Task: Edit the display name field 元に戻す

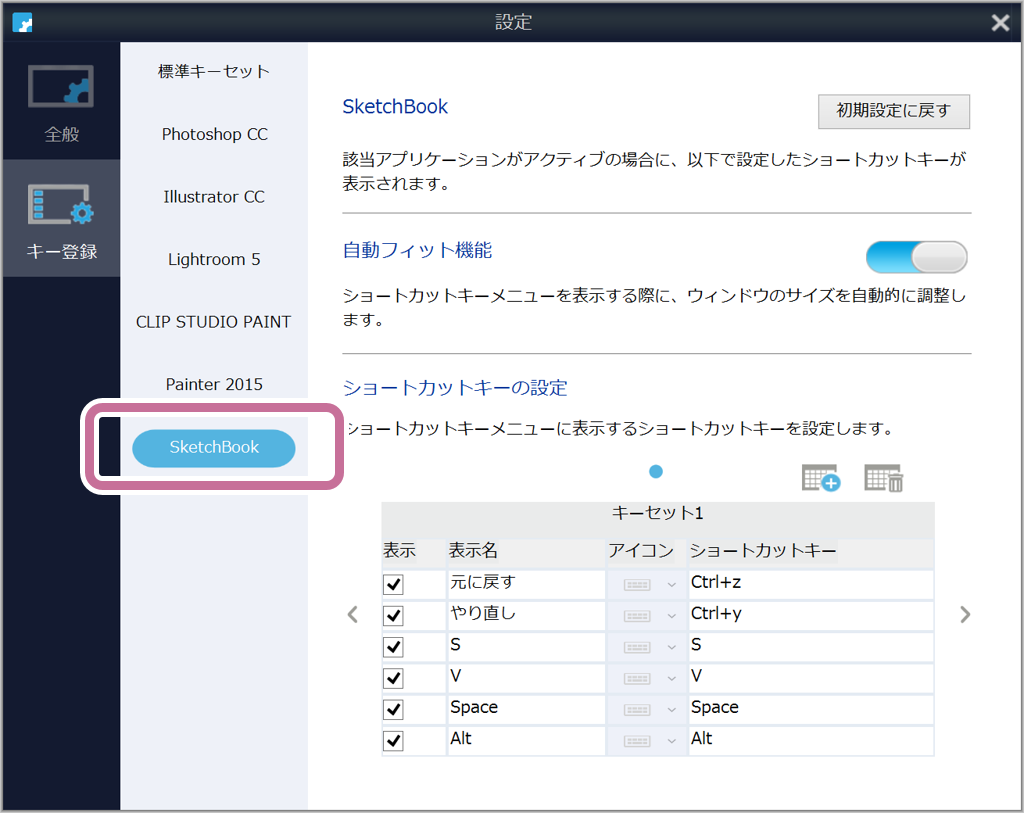Action: (x=526, y=584)
